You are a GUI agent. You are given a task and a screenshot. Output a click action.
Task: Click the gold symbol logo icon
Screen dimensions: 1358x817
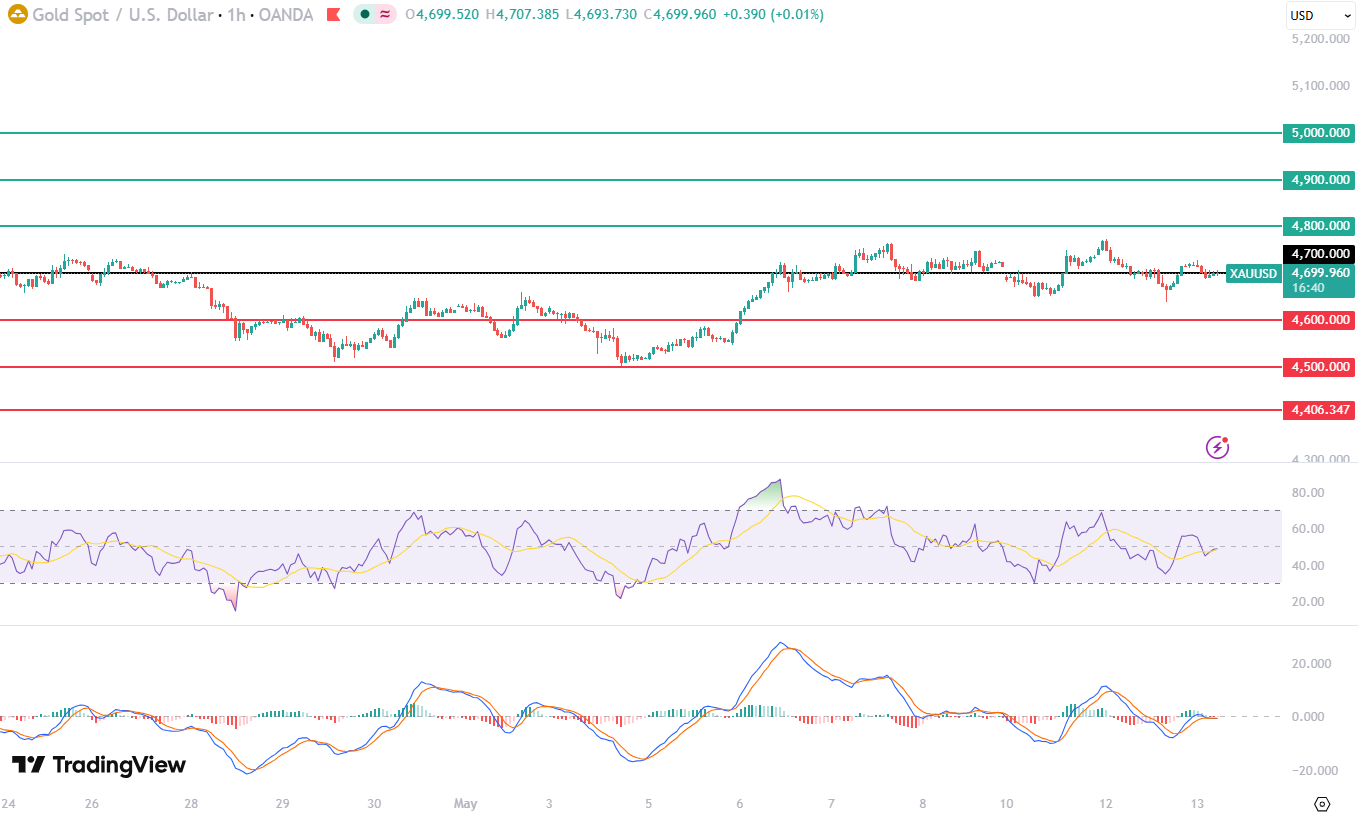click(18, 15)
